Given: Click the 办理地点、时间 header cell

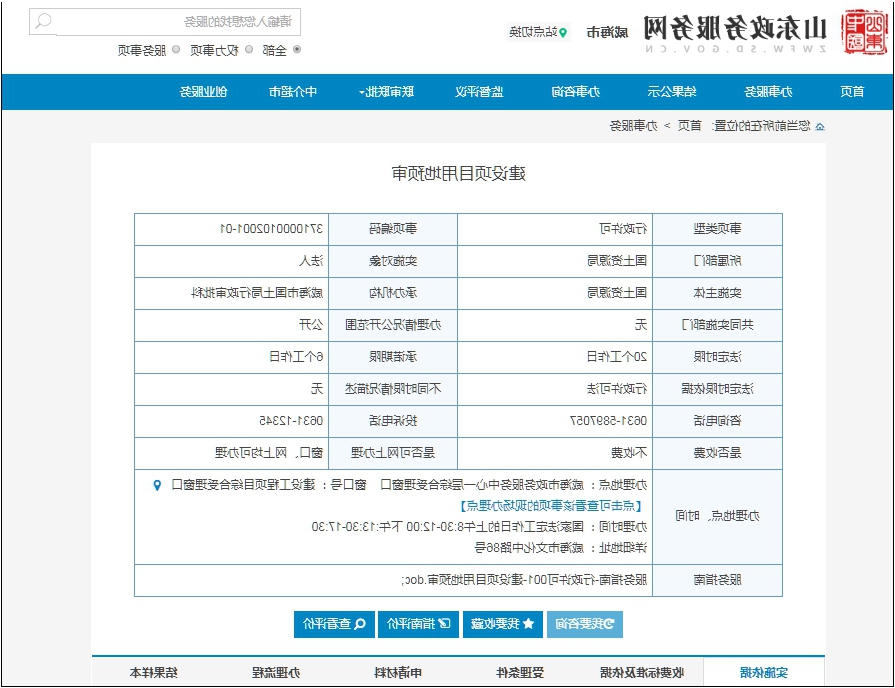Looking at the screenshot, I should coord(717,517).
